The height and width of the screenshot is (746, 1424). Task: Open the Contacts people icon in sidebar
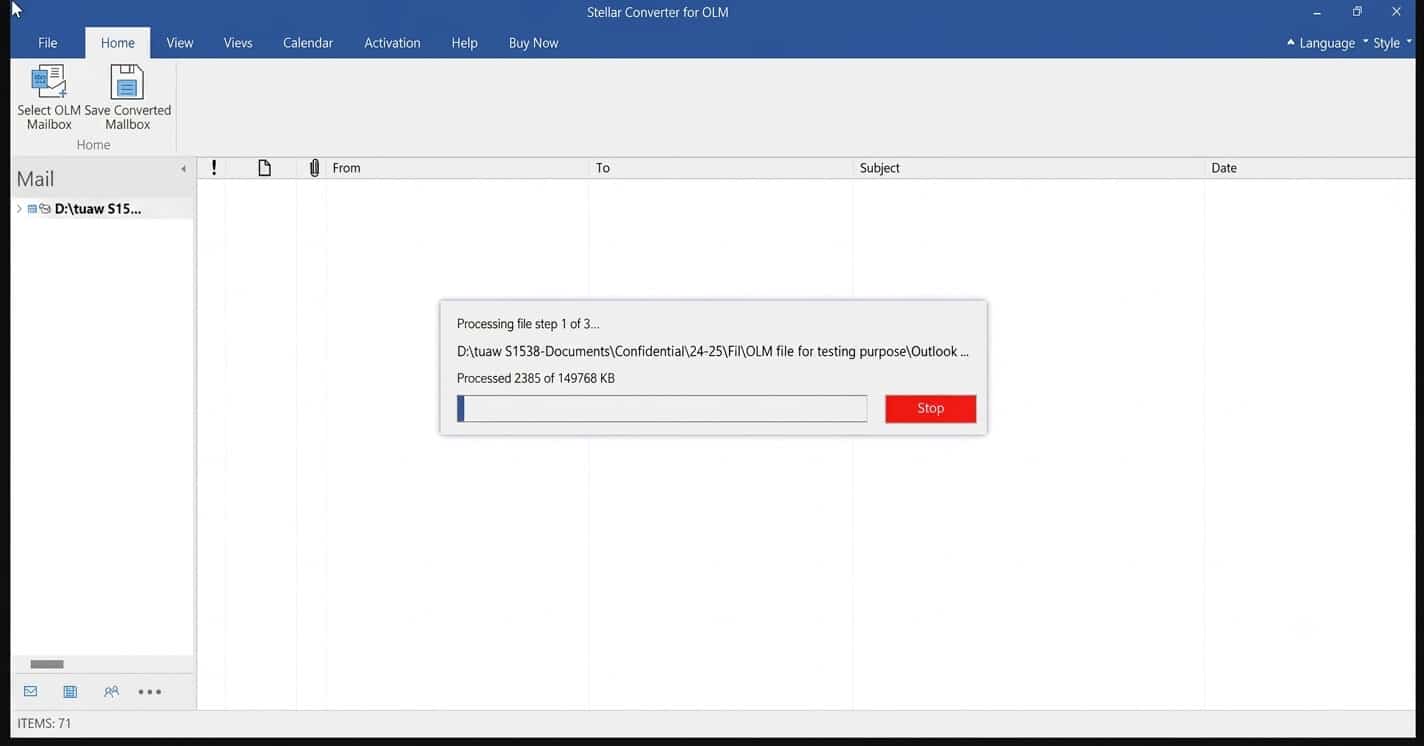(x=111, y=691)
